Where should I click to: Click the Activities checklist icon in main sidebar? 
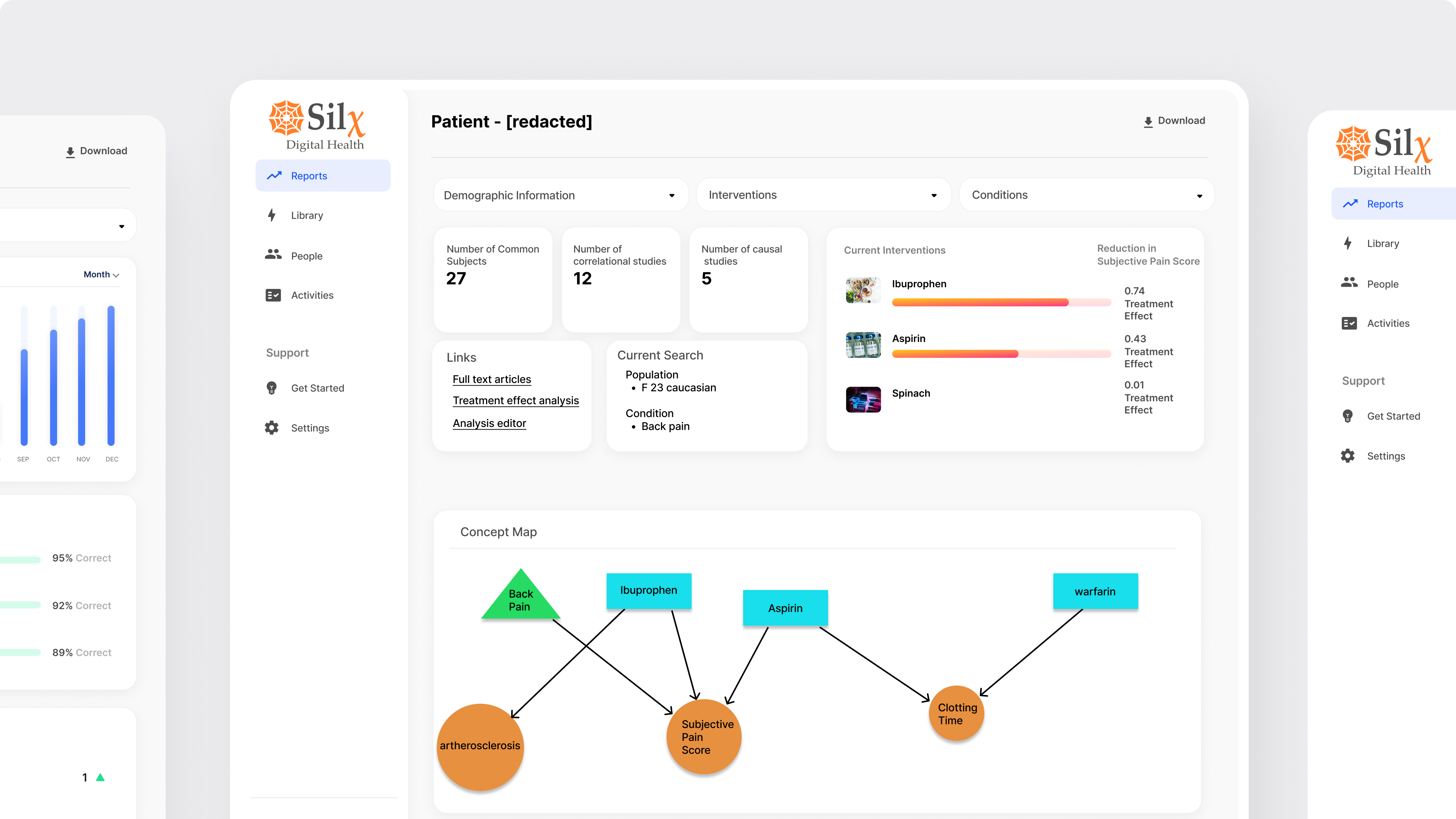point(273,295)
